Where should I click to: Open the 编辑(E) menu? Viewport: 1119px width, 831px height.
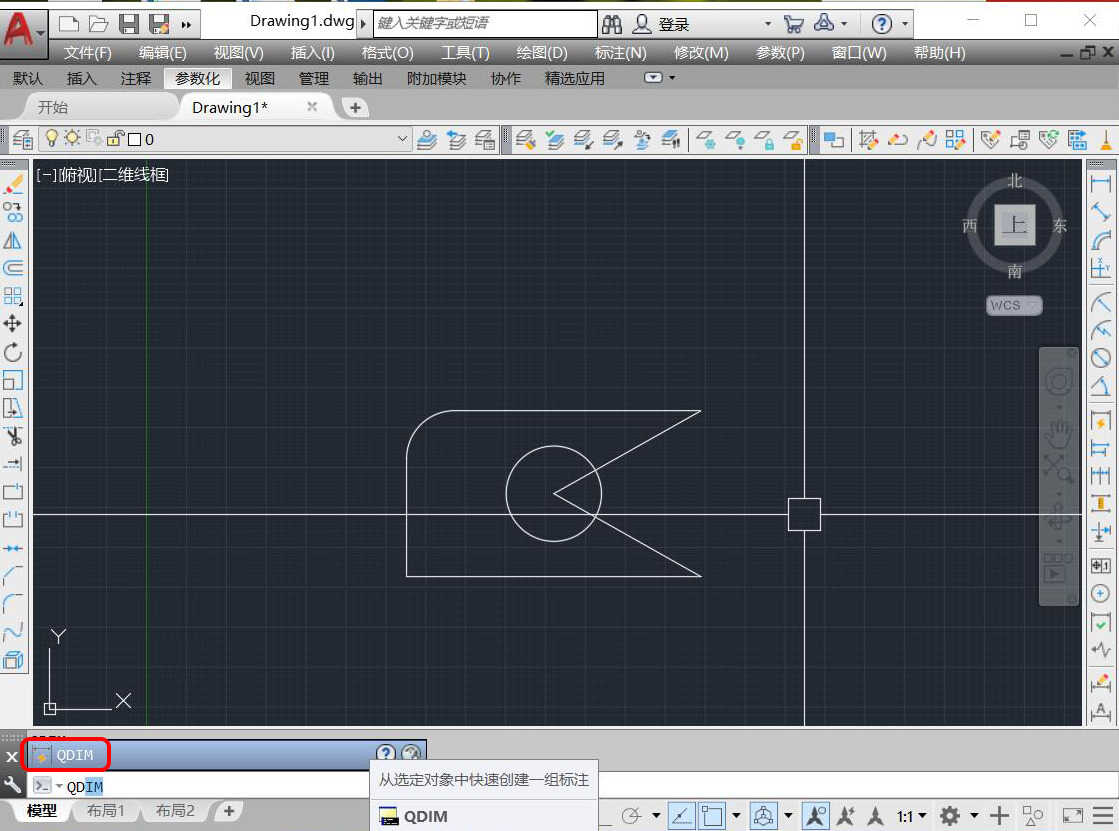pos(162,53)
